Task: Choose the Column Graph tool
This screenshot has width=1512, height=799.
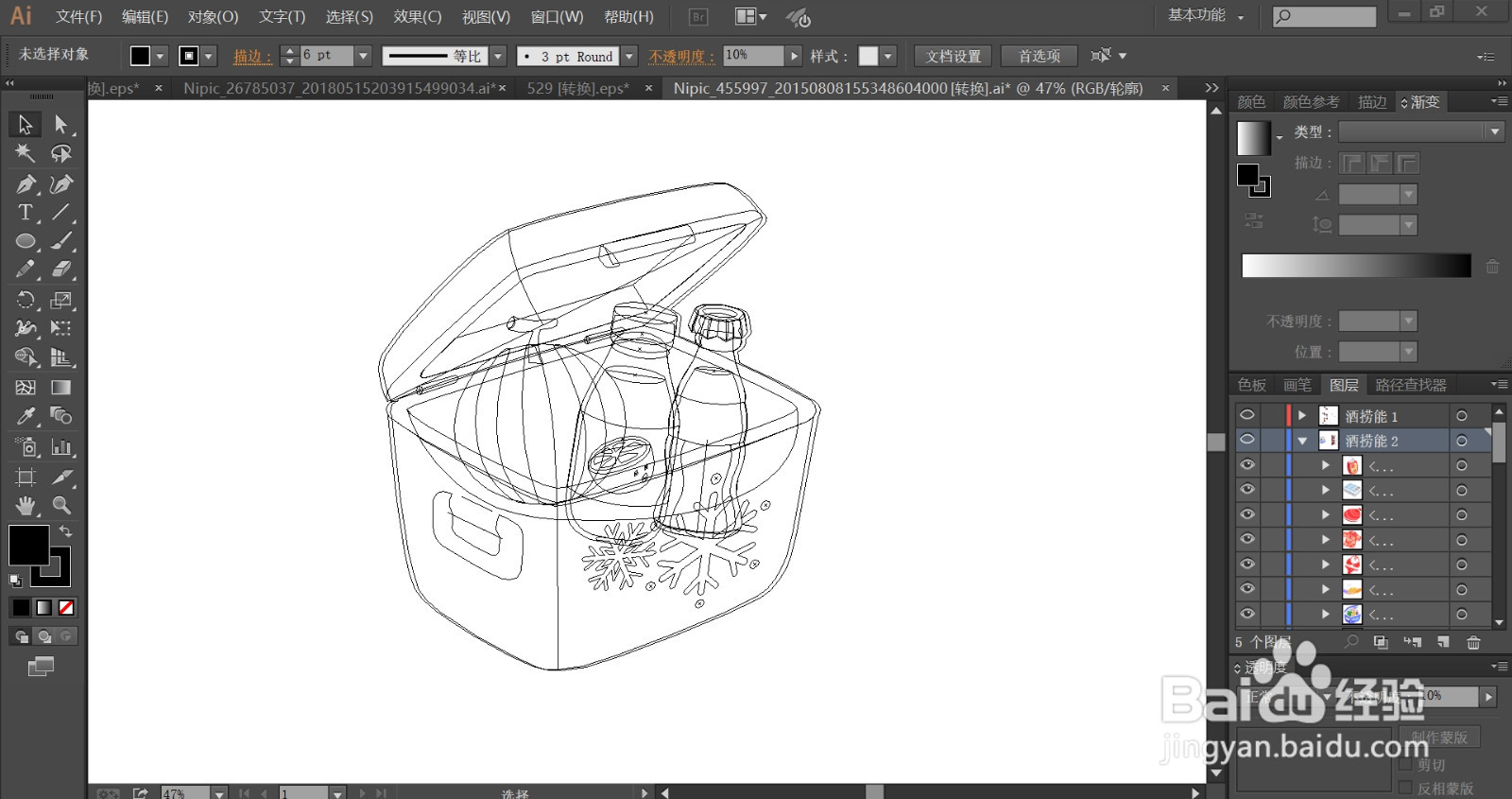Action: tap(61, 446)
